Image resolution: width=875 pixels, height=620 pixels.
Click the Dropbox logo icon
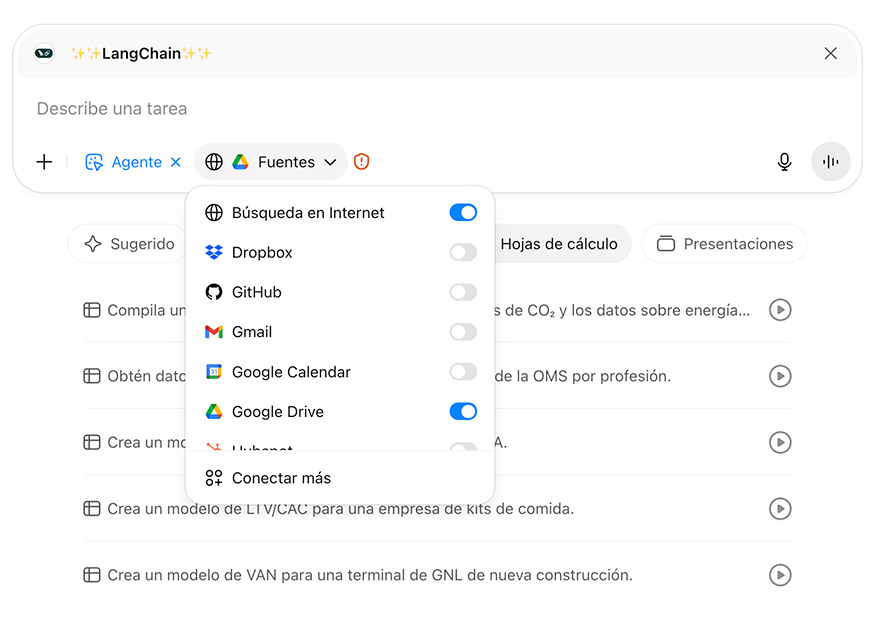[214, 252]
